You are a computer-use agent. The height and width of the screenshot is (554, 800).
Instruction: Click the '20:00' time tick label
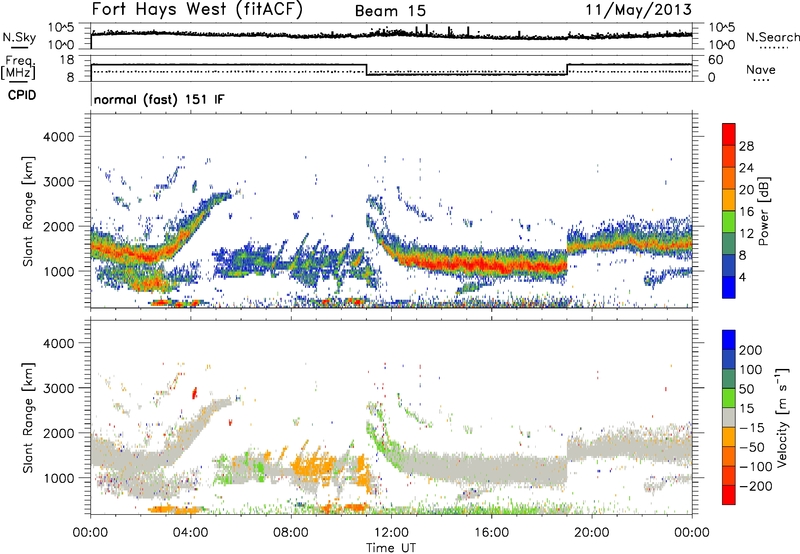click(x=592, y=533)
